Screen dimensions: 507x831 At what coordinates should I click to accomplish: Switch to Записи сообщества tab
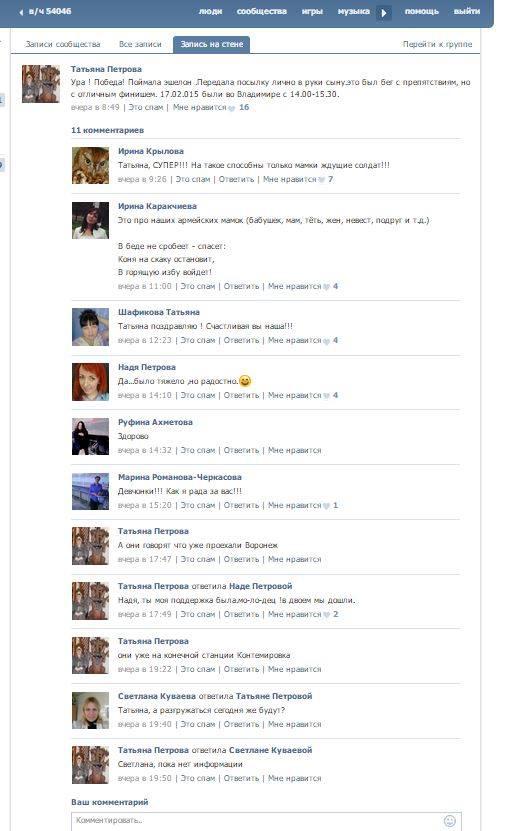point(63,44)
